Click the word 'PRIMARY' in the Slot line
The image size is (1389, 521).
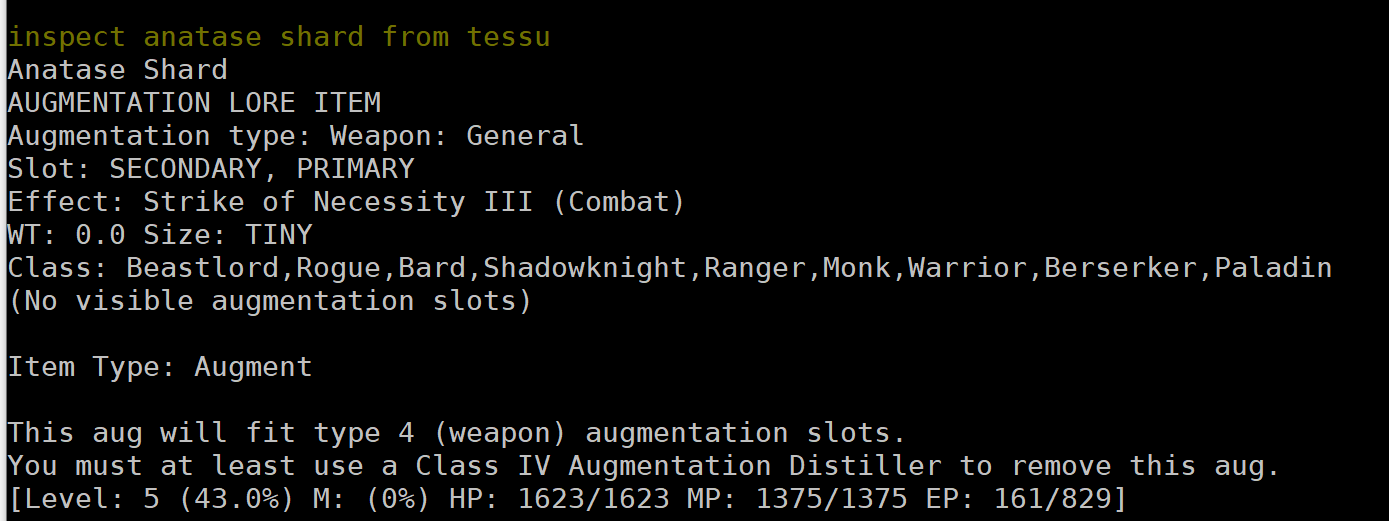coord(355,170)
